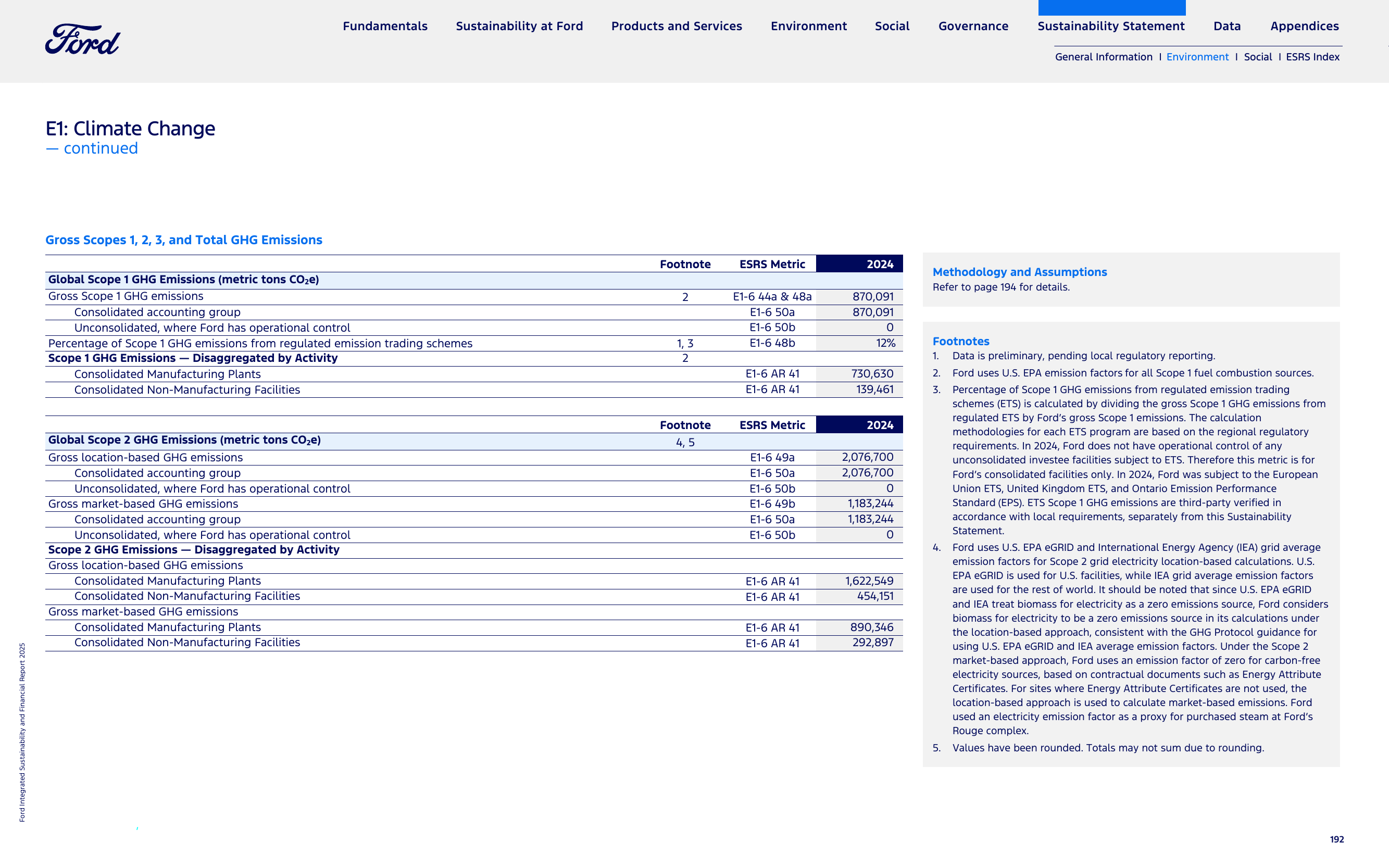Click the 'E1-6 49b' metric cell
Image resolution: width=1389 pixels, height=868 pixels.
pos(772,504)
